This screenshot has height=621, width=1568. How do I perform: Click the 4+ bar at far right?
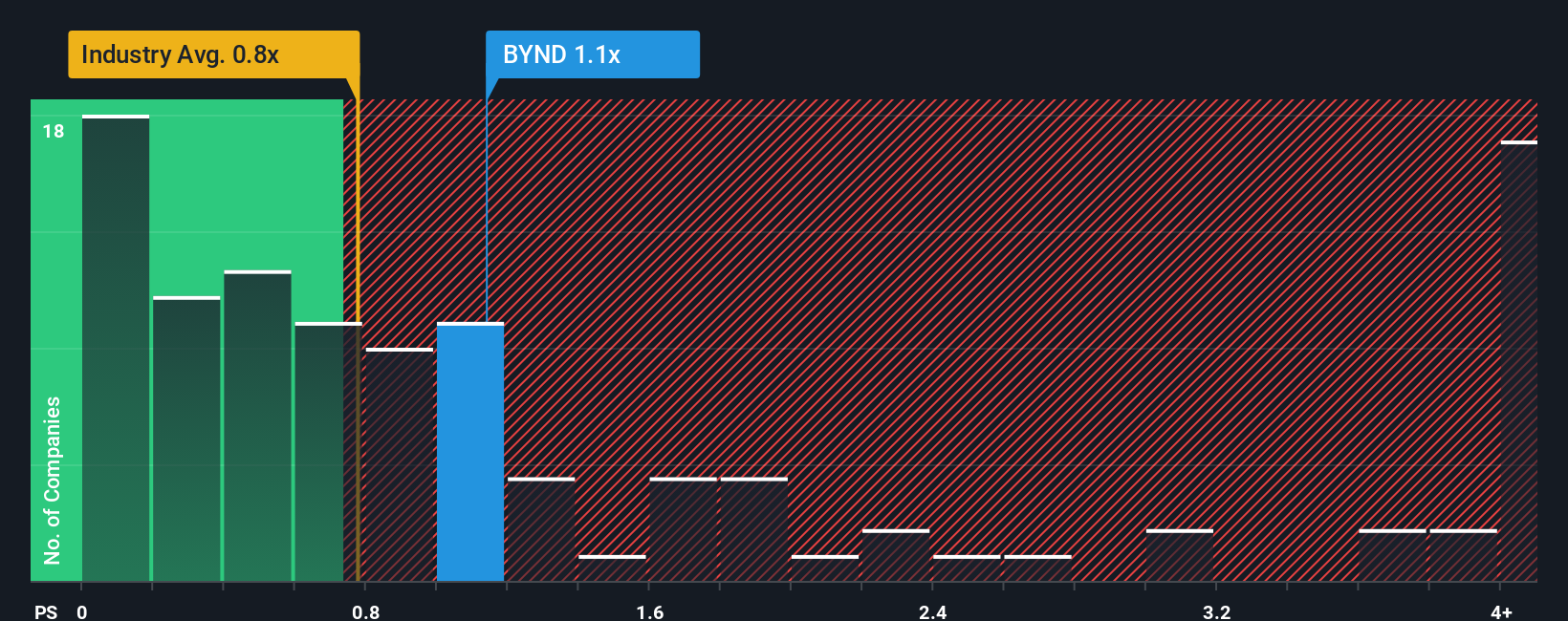coord(1519,361)
